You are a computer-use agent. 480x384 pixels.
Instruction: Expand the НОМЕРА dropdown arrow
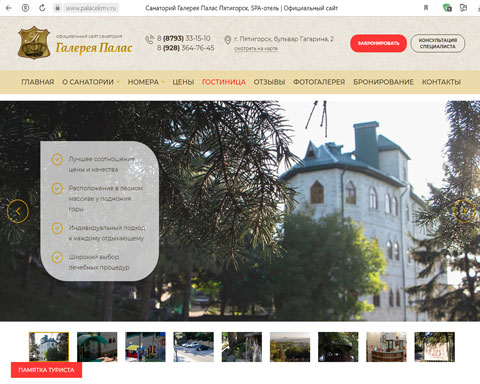163,82
